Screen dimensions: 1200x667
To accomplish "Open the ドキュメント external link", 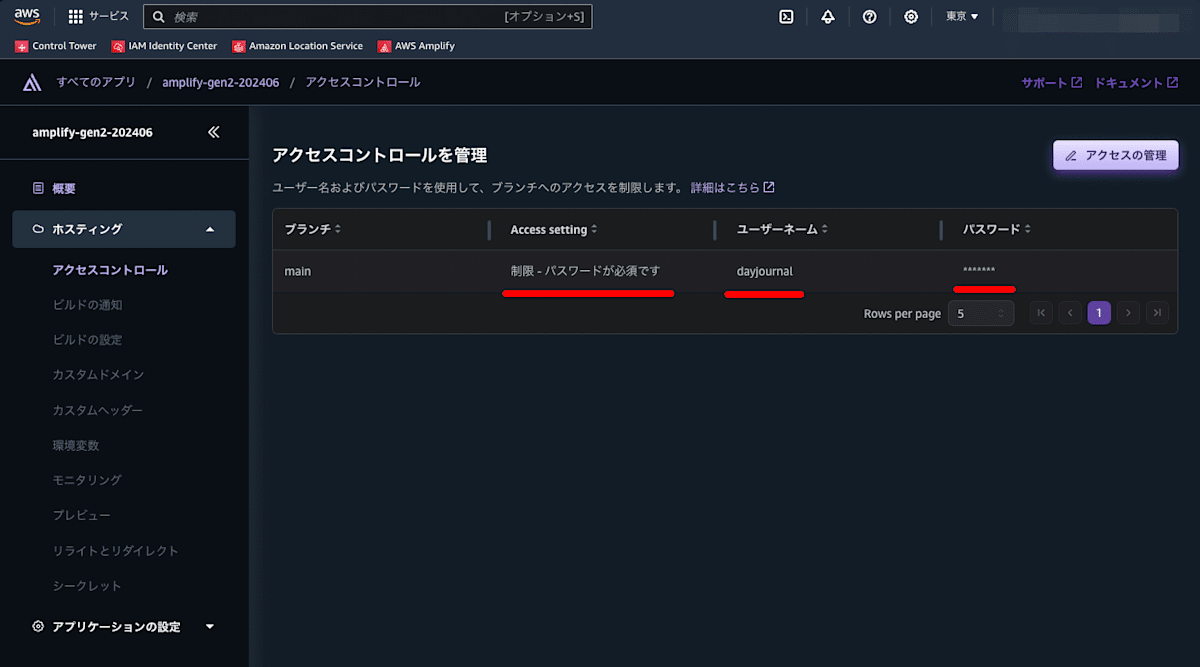I will point(1135,83).
